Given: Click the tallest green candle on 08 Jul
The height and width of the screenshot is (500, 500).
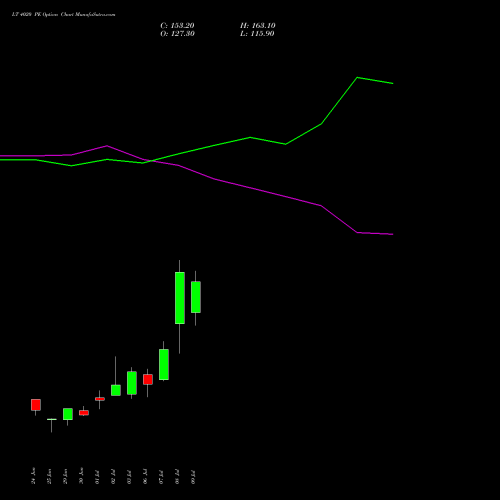Looking at the screenshot, I should pyautogui.click(x=180, y=298).
